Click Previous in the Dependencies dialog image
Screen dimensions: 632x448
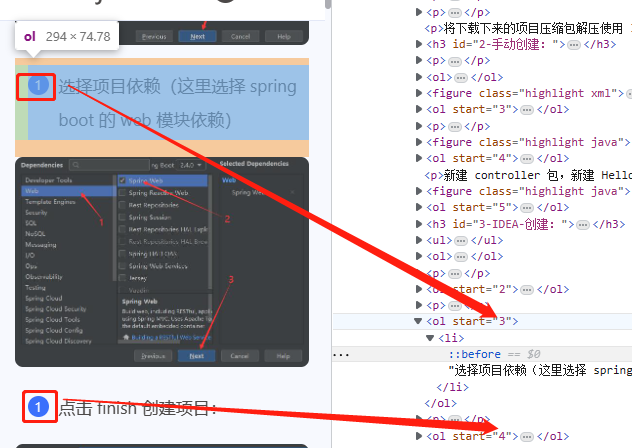click(x=153, y=356)
